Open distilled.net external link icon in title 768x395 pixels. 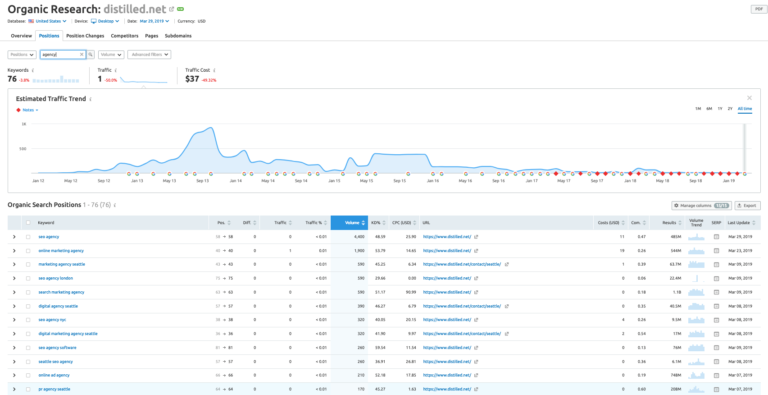[171, 9]
